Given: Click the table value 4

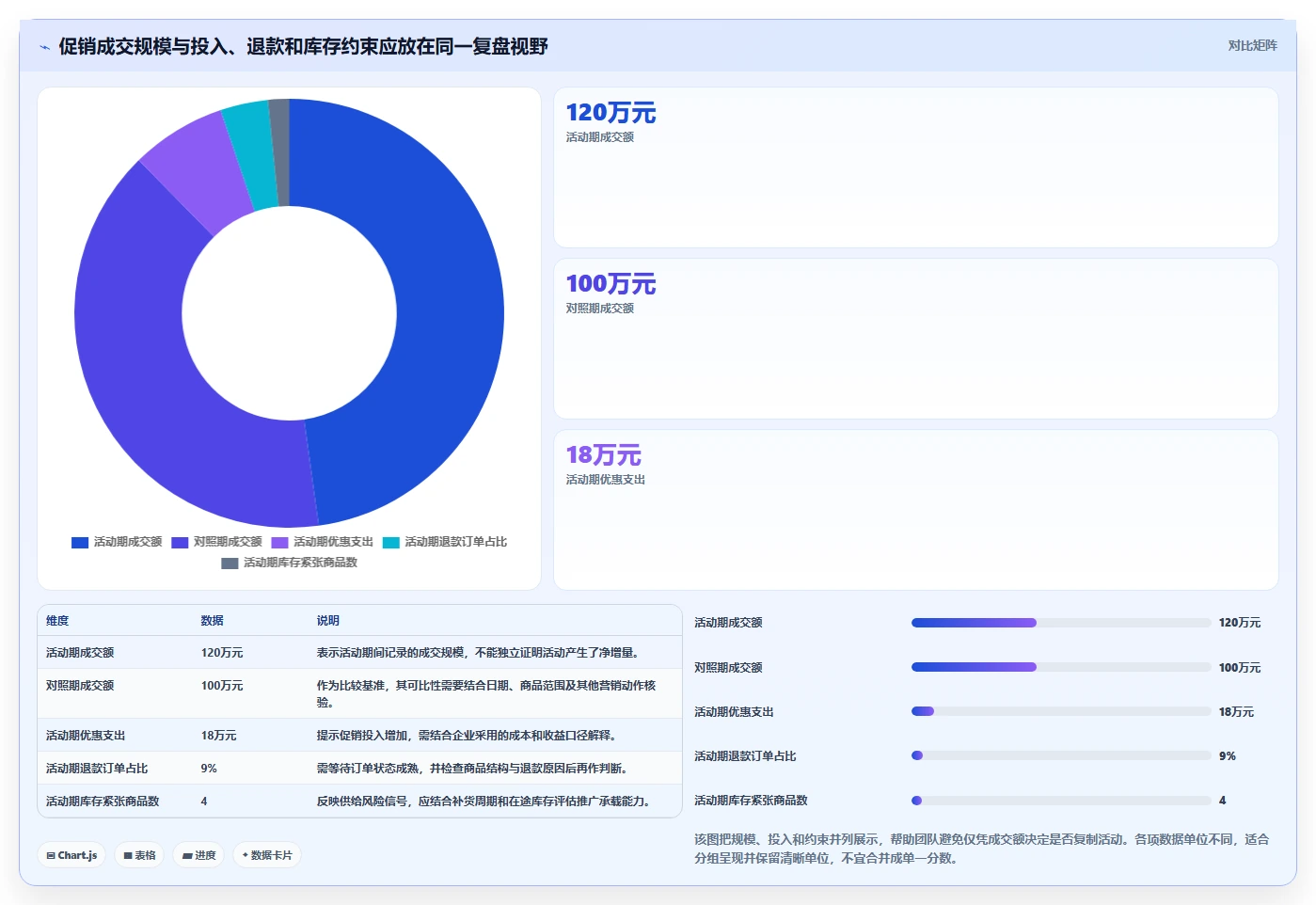Looking at the screenshot, I should click(204, 802).
